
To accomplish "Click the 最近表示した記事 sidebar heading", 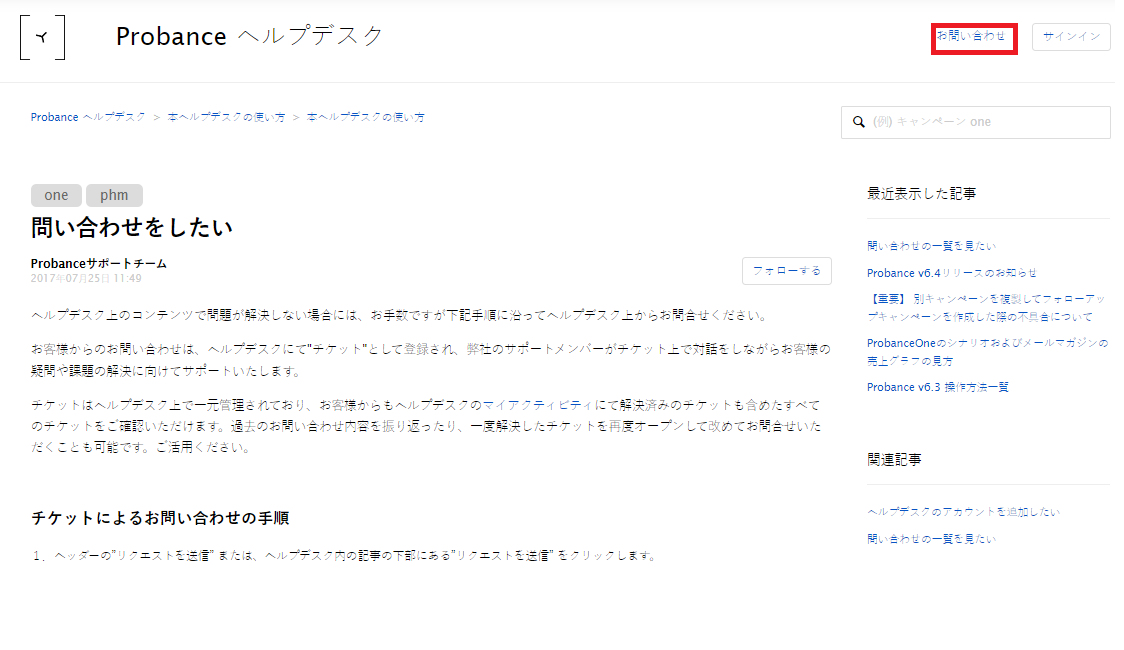I will click(921, 193).
